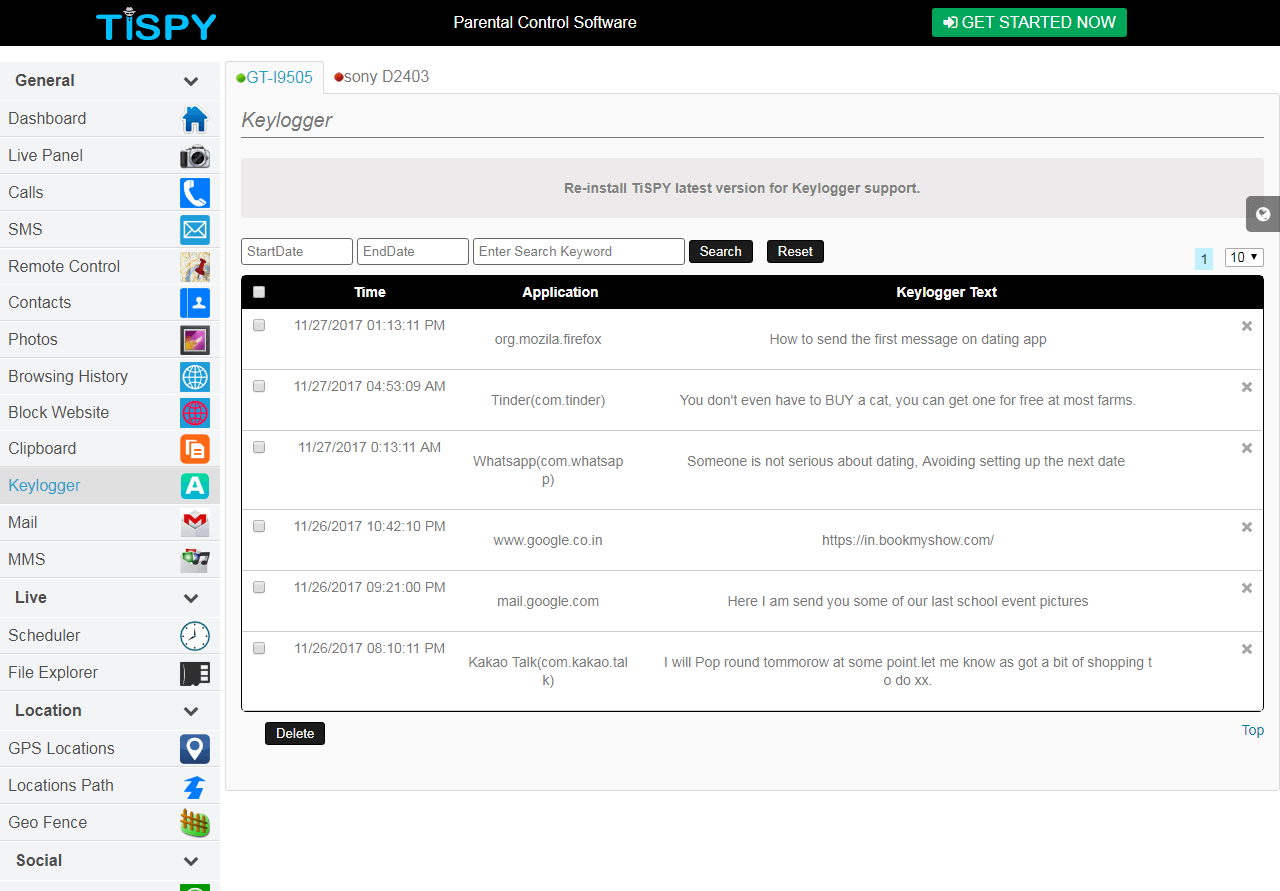This screenshot has height=891, width=1280.
Task: Go to page 1 in pagination
Action: [1204, 259]
